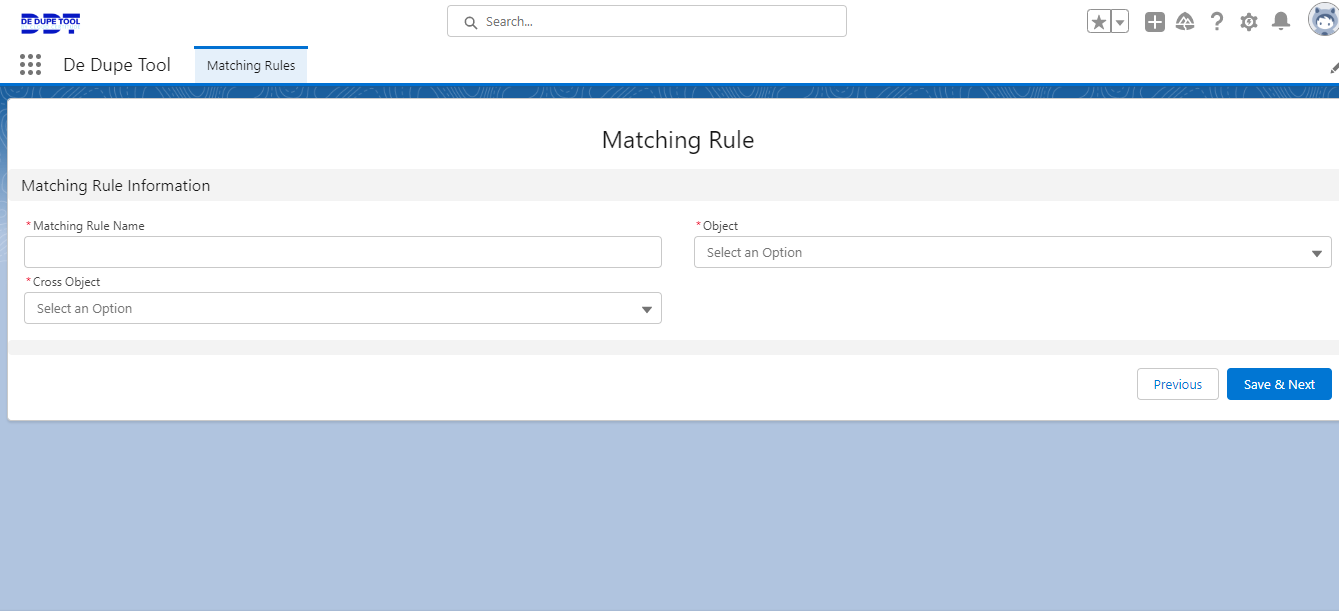The width and height of the screenshot is (1339, 611).
Task: View notifications via the bell icon
Action: tap(1280, 22)
